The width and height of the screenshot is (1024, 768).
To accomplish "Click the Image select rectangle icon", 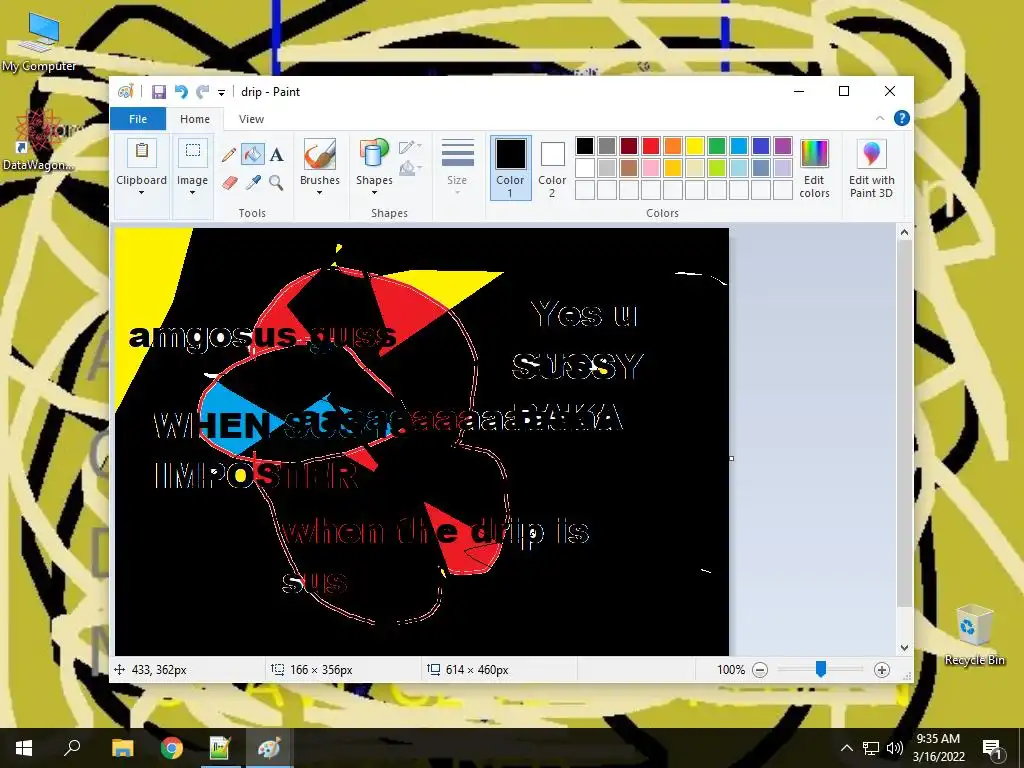I will coord(193,153).
